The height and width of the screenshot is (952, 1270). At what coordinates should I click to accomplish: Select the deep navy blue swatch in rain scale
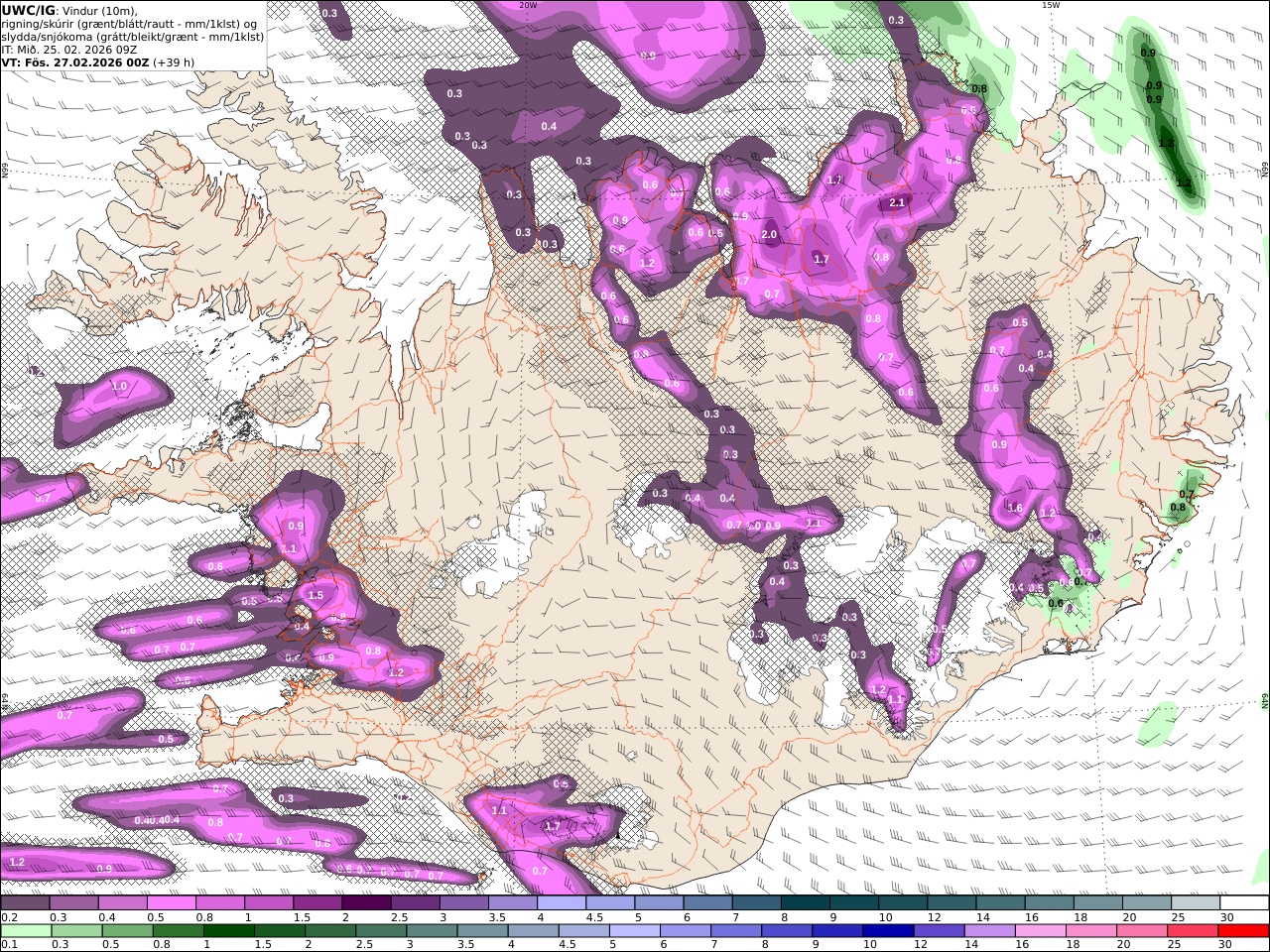pyautogui.click(x=889, y=930)
